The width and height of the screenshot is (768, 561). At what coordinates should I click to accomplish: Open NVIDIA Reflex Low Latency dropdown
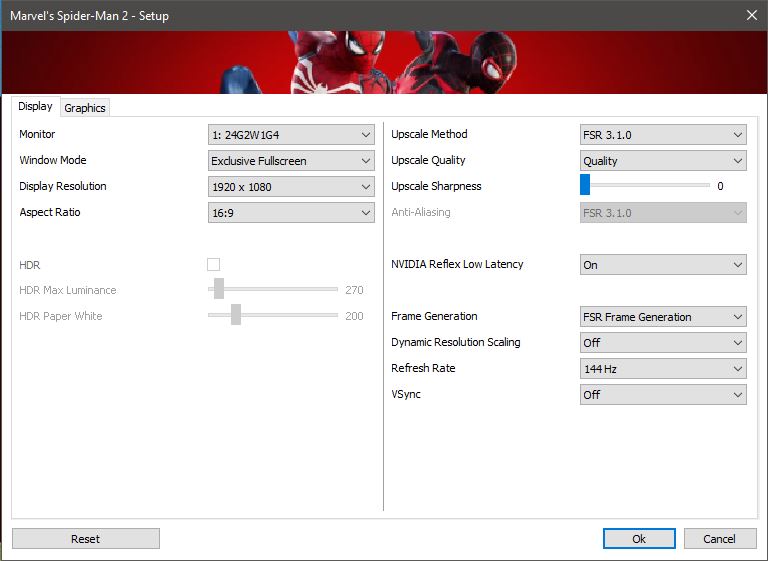click(x=663, y=265)
